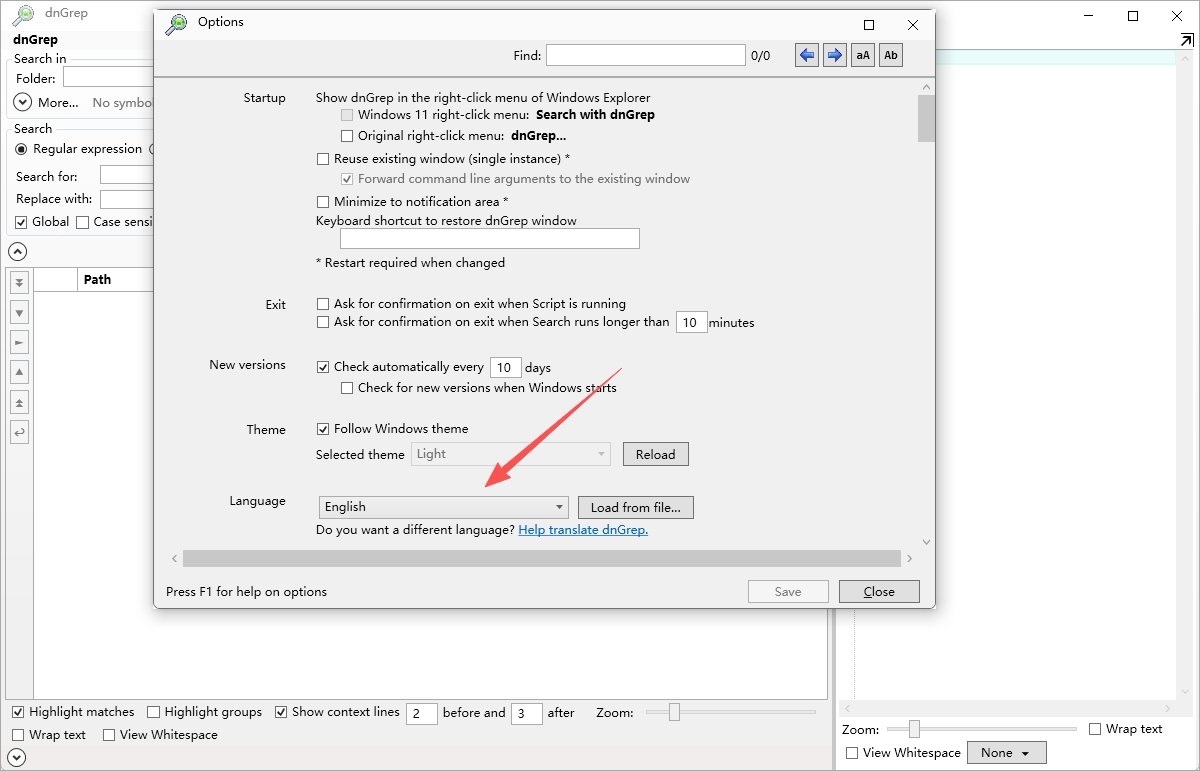This screenshot has height=771, width=1200.
Task: Click the pop-out arrow icon in preview pane
Action: (x=1186, y=41)
